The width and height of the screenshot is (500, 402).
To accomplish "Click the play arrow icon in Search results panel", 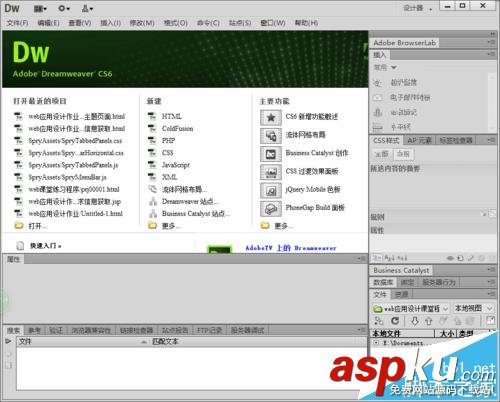I will (8, 341).
